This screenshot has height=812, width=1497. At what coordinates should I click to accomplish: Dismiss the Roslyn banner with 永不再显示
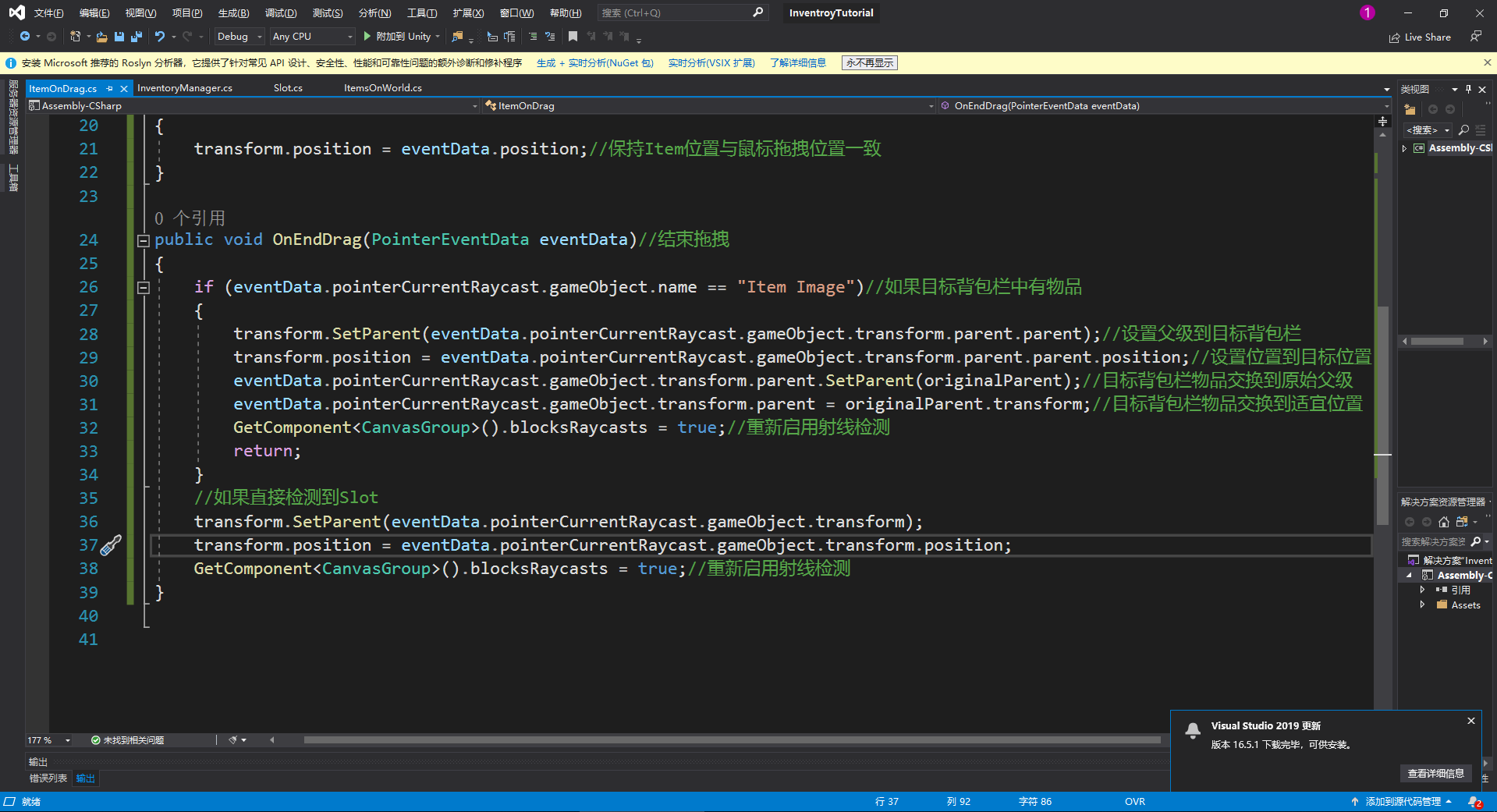pos(869,62)
